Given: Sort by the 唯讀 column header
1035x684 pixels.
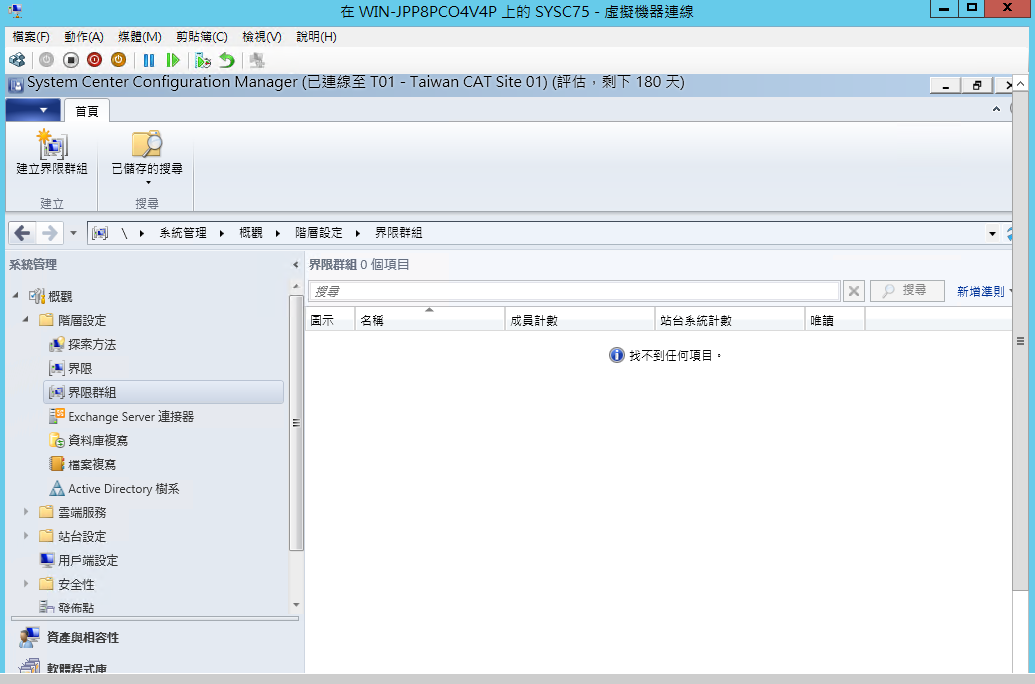Looking at the screenshot, I should coord(834,320).
